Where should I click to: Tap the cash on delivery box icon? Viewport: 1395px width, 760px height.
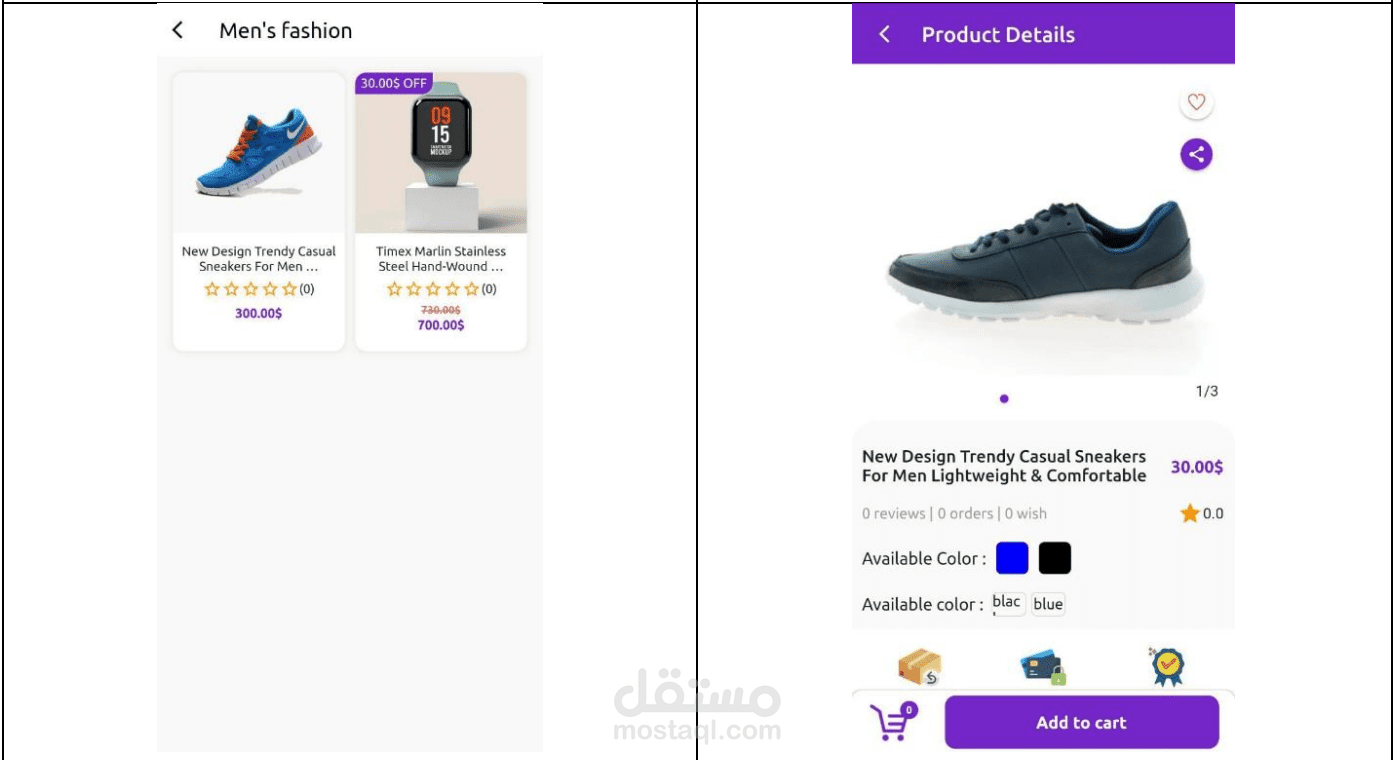(919, 667)
